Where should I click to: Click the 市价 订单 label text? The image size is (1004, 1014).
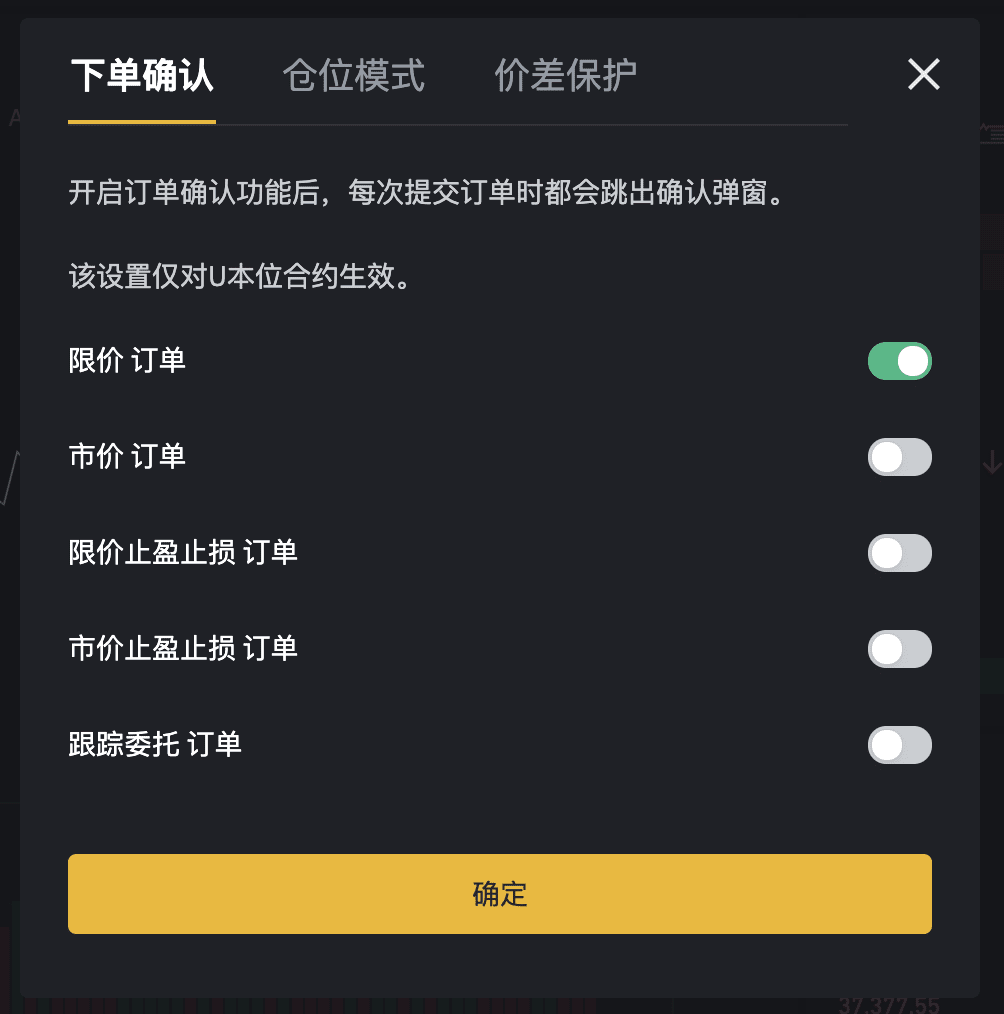coord(127,456)
